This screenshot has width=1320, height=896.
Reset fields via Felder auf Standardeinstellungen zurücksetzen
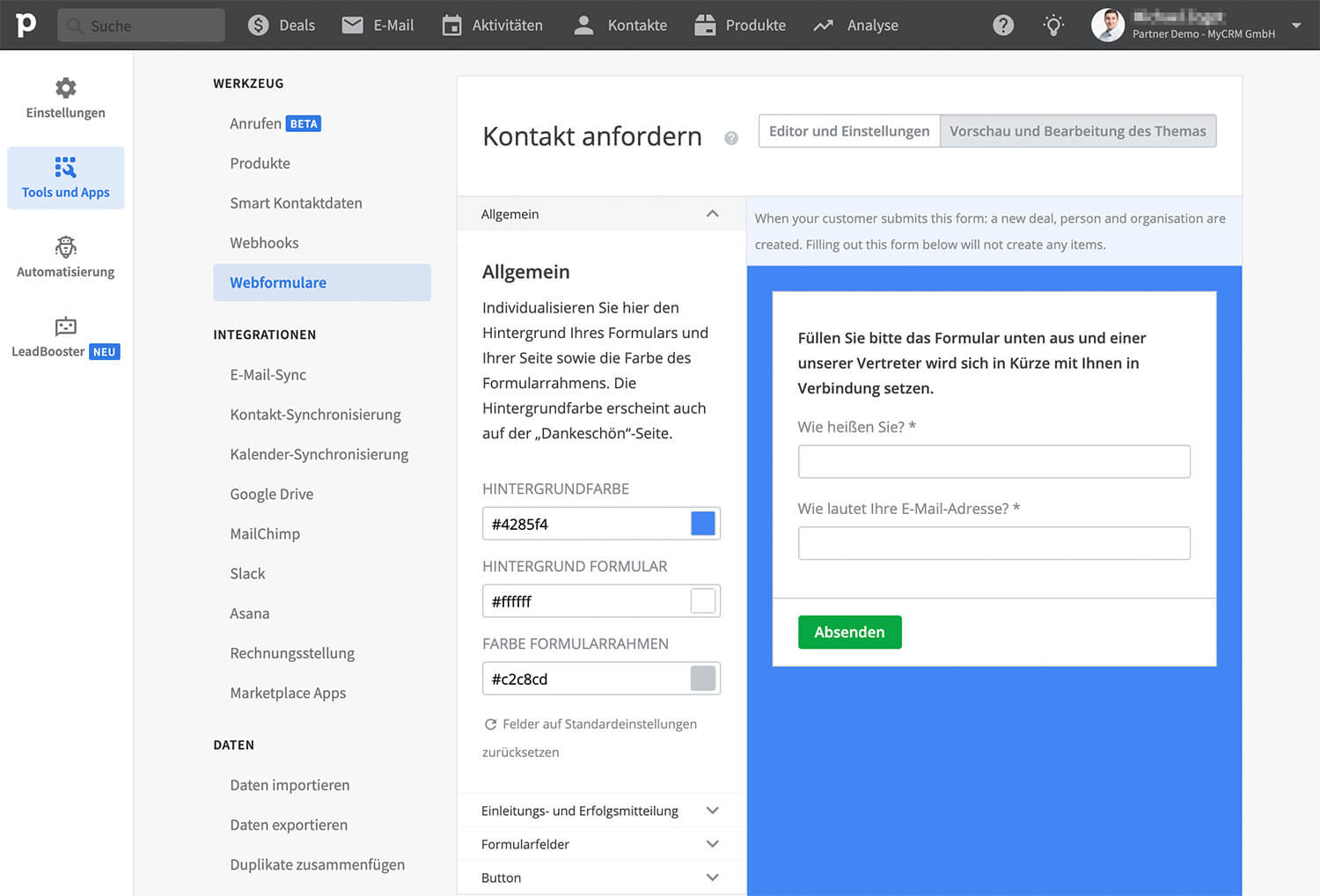[590, 724]
